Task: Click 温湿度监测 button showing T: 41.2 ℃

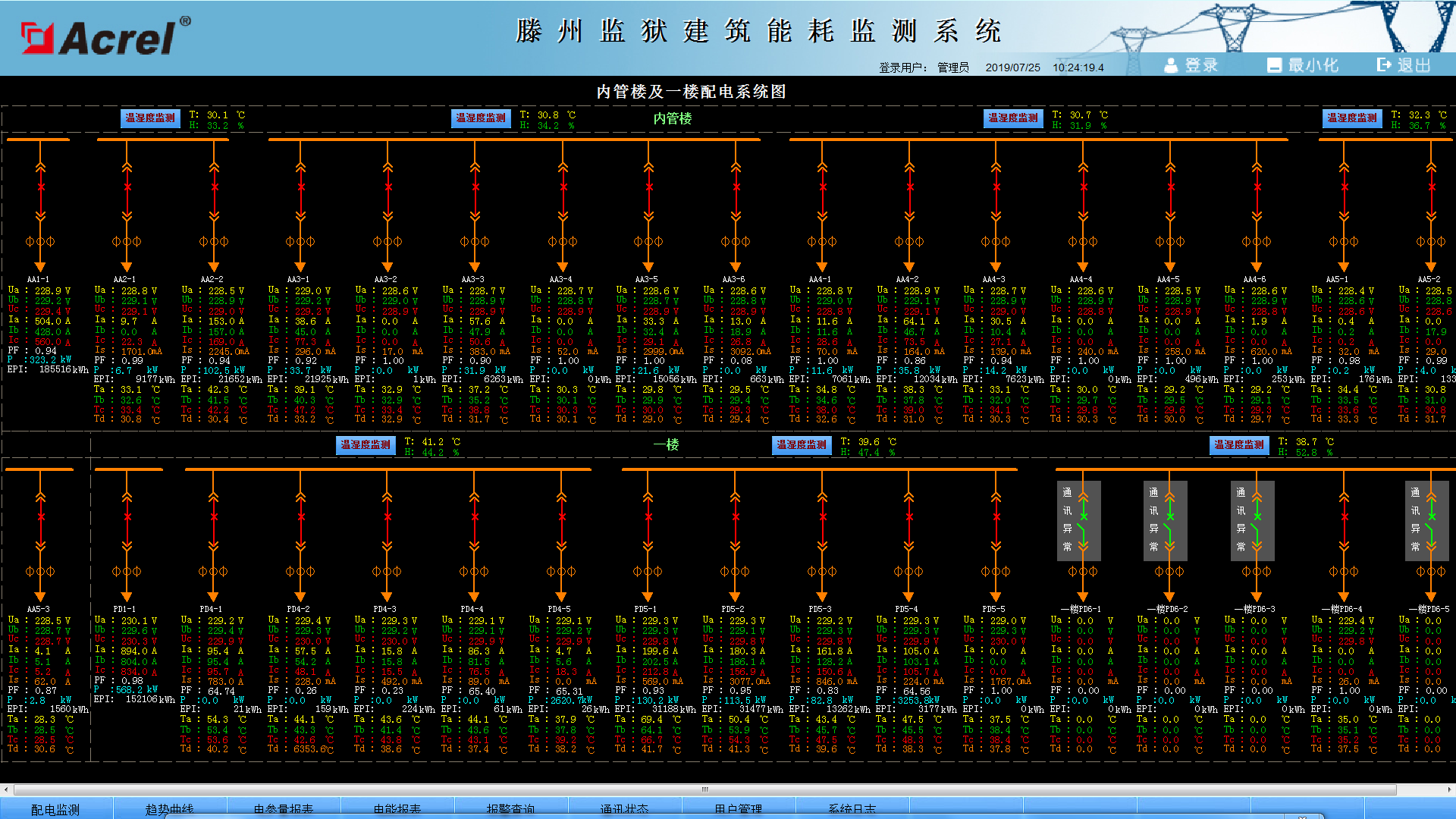Action: coord(366,445)
